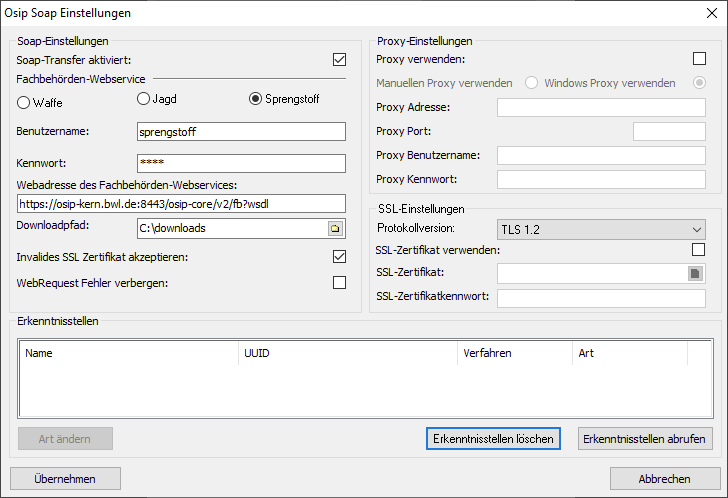The height and width of the screenshot is (498, 728).
Task: Toggle Invalides SSL Zertifikat akzeptieren checkbox
Action: point(339,257)
